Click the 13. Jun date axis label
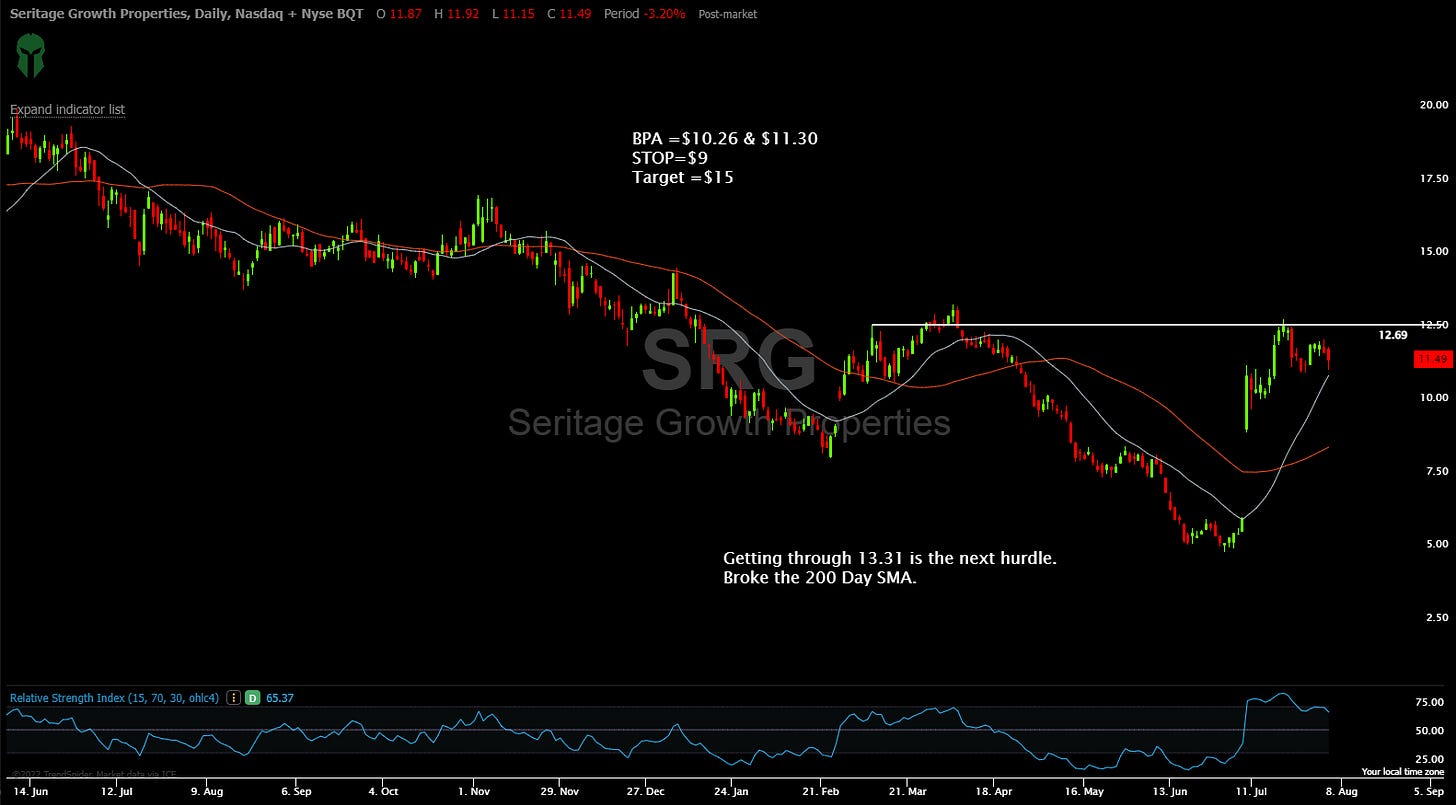1456x805 pixels. click(x=1170, y=791)
